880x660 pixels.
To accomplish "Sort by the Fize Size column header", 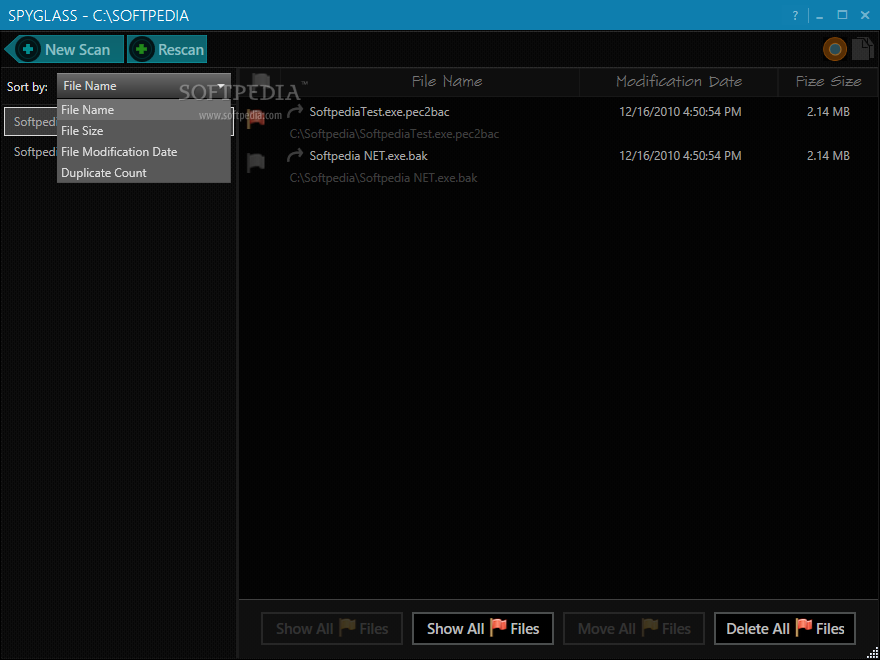I will pyautogui.click(x=828, y=82).
